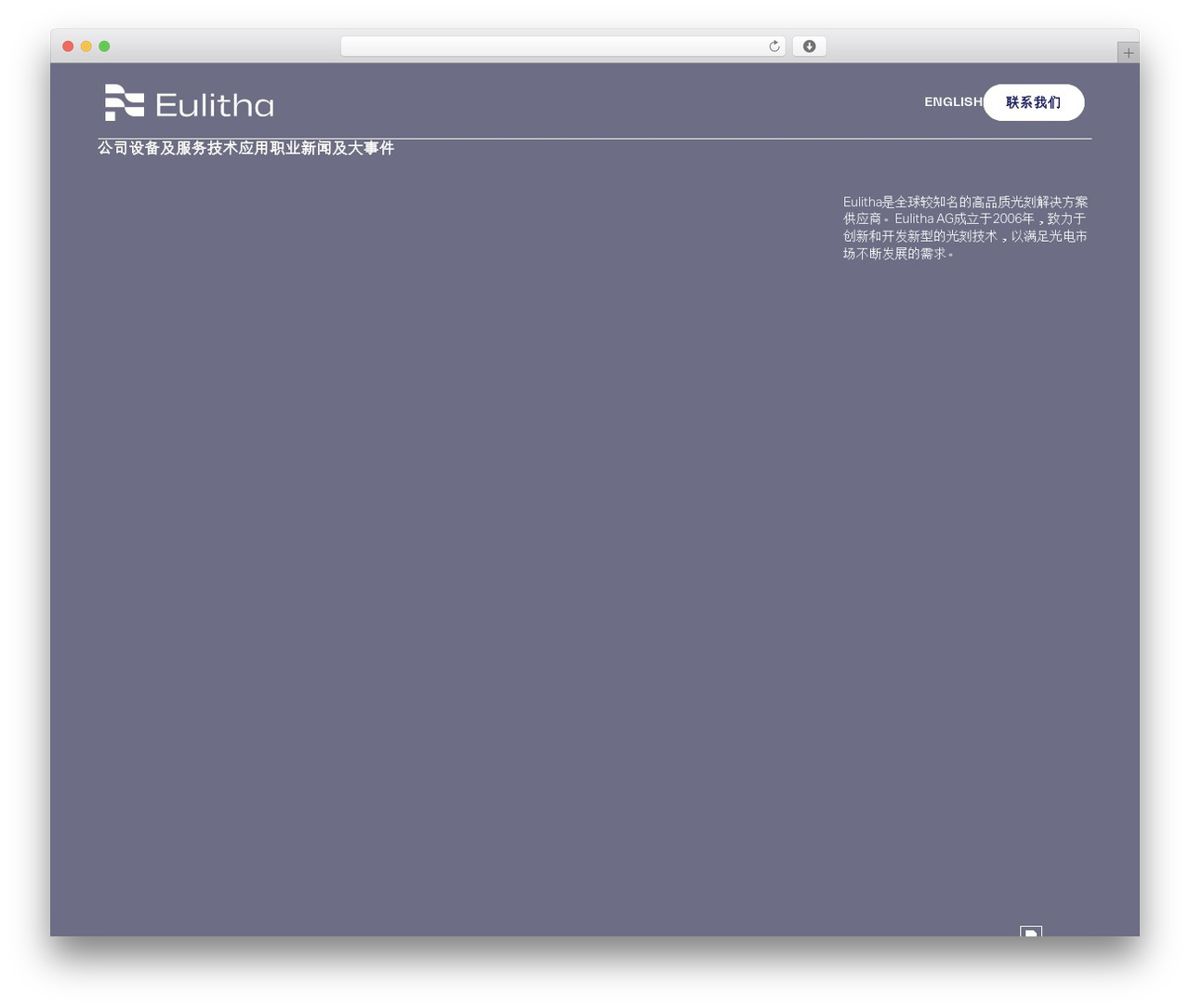Close the browser window with red button
Screen dimensions: 1190x1008
68,46
